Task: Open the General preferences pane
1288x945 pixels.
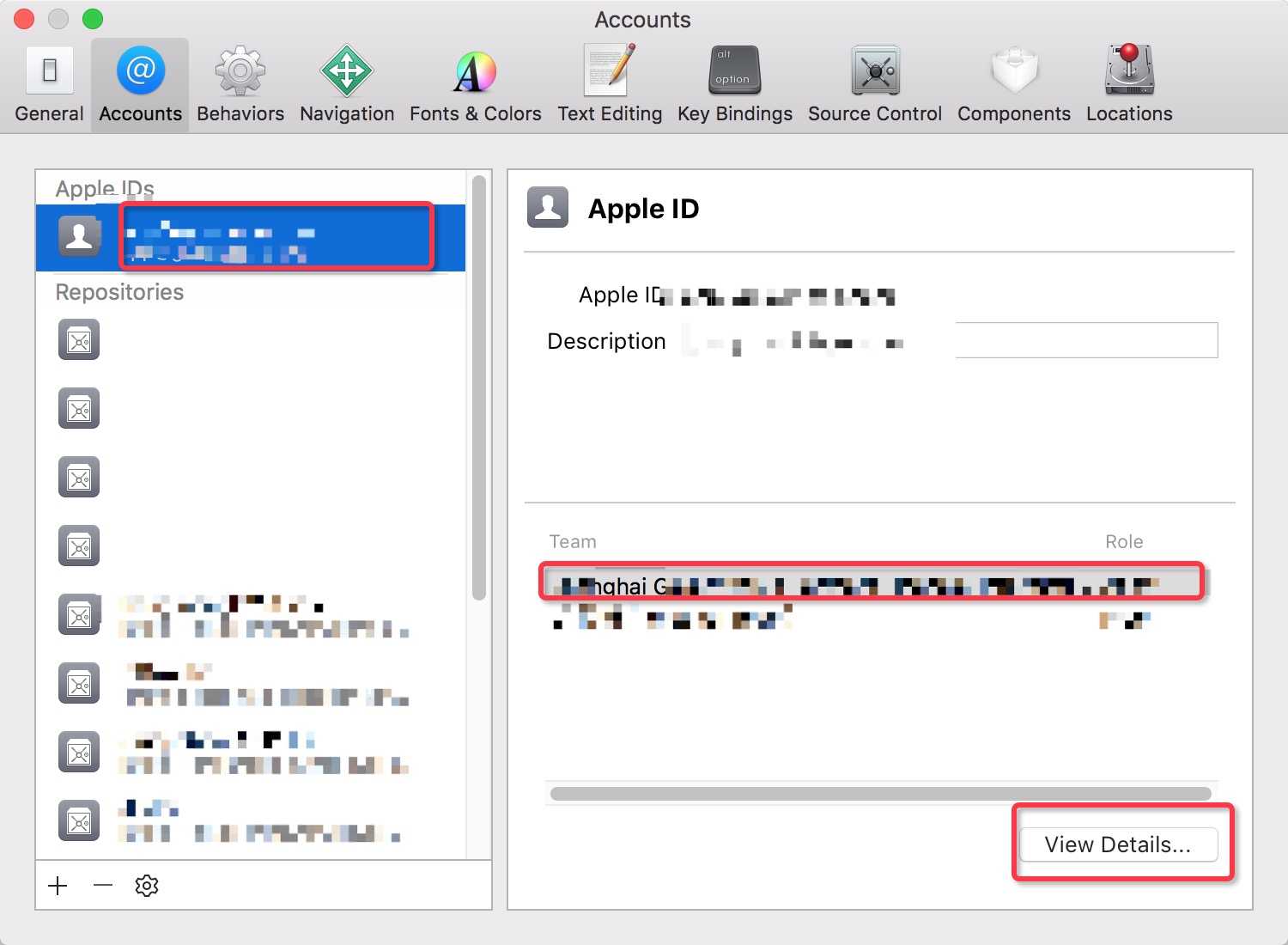Action: 49,84
